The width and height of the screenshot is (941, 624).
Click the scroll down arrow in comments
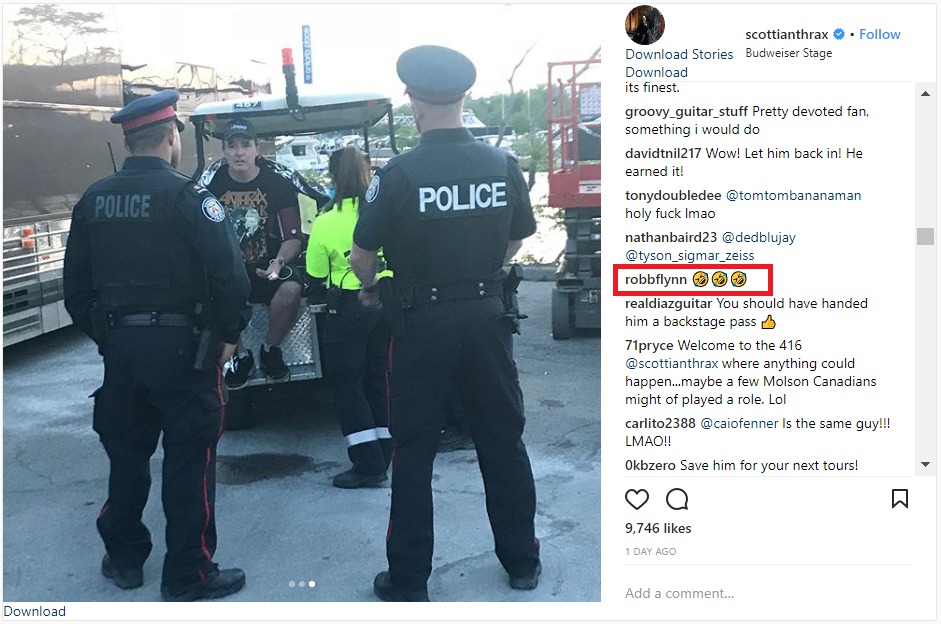coord(925,464)
